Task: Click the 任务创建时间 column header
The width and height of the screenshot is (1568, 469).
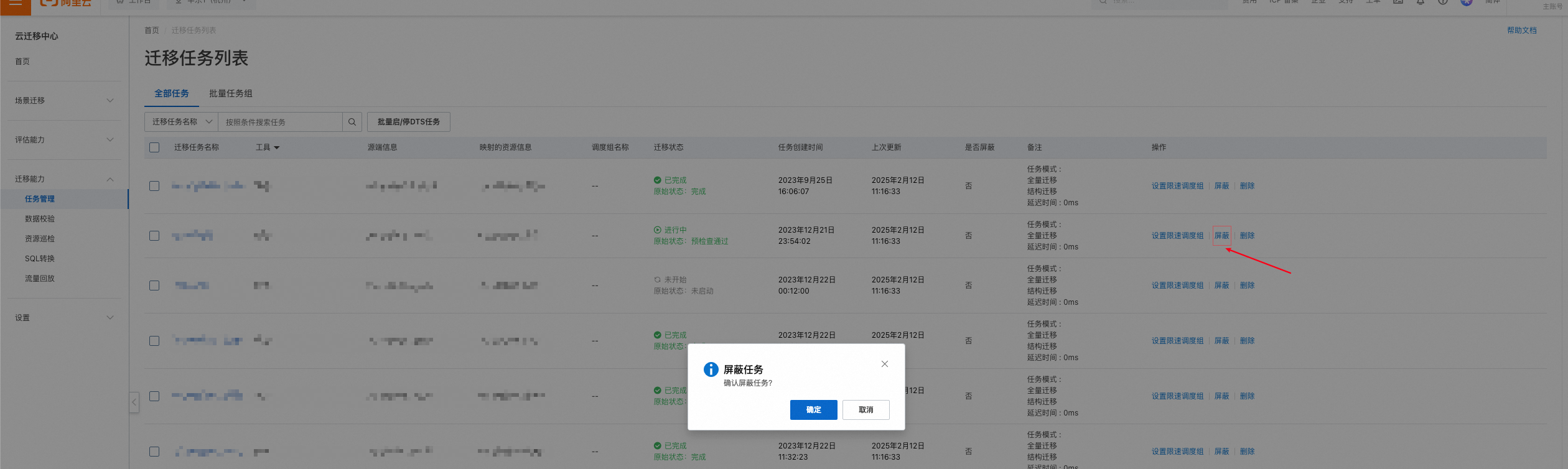Action: [800, 147]
